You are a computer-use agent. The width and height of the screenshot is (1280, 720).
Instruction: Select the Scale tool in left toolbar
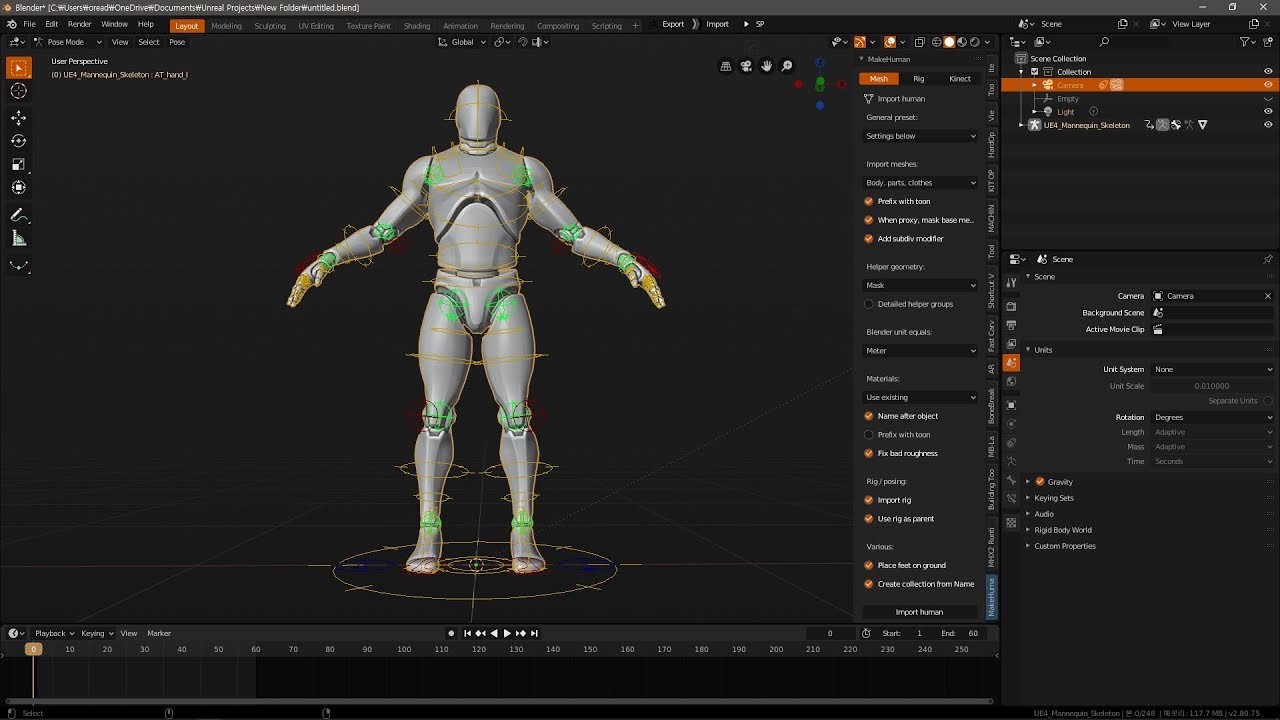click(x=18, y=164)
